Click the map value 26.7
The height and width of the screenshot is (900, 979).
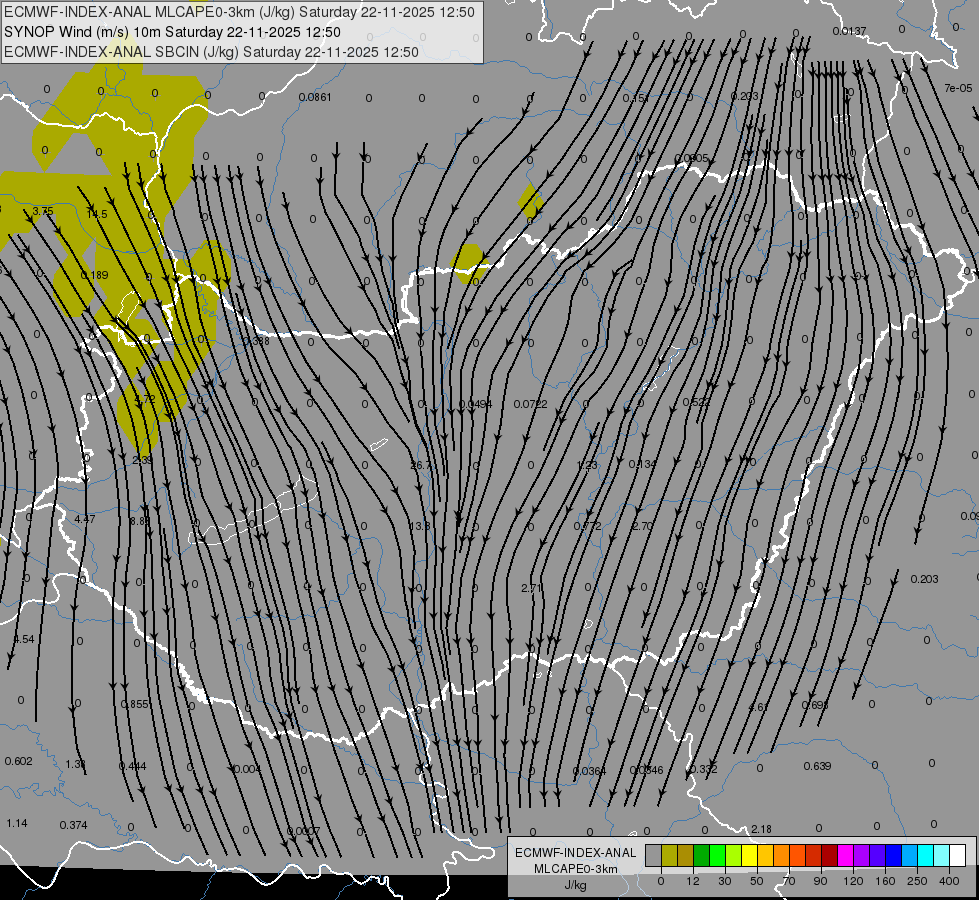(x=421, y=465)
